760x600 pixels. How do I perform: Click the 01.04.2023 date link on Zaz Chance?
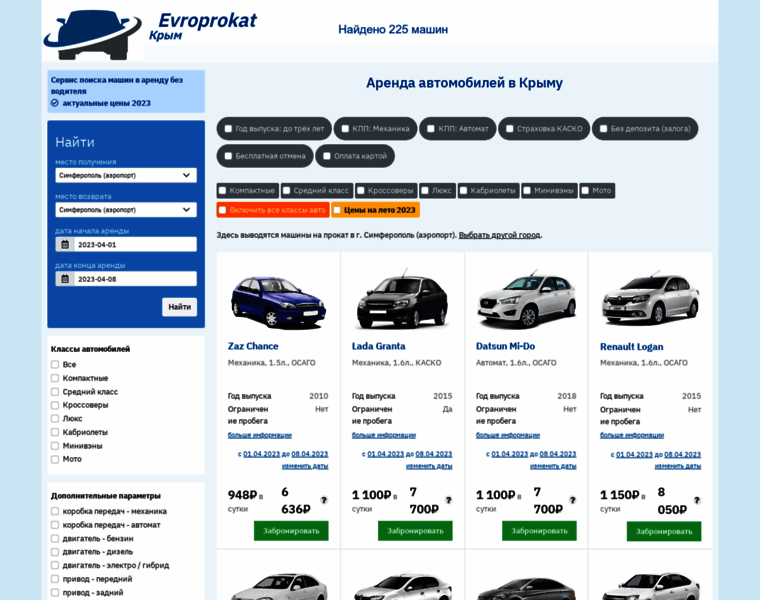(x=262, y=454)
